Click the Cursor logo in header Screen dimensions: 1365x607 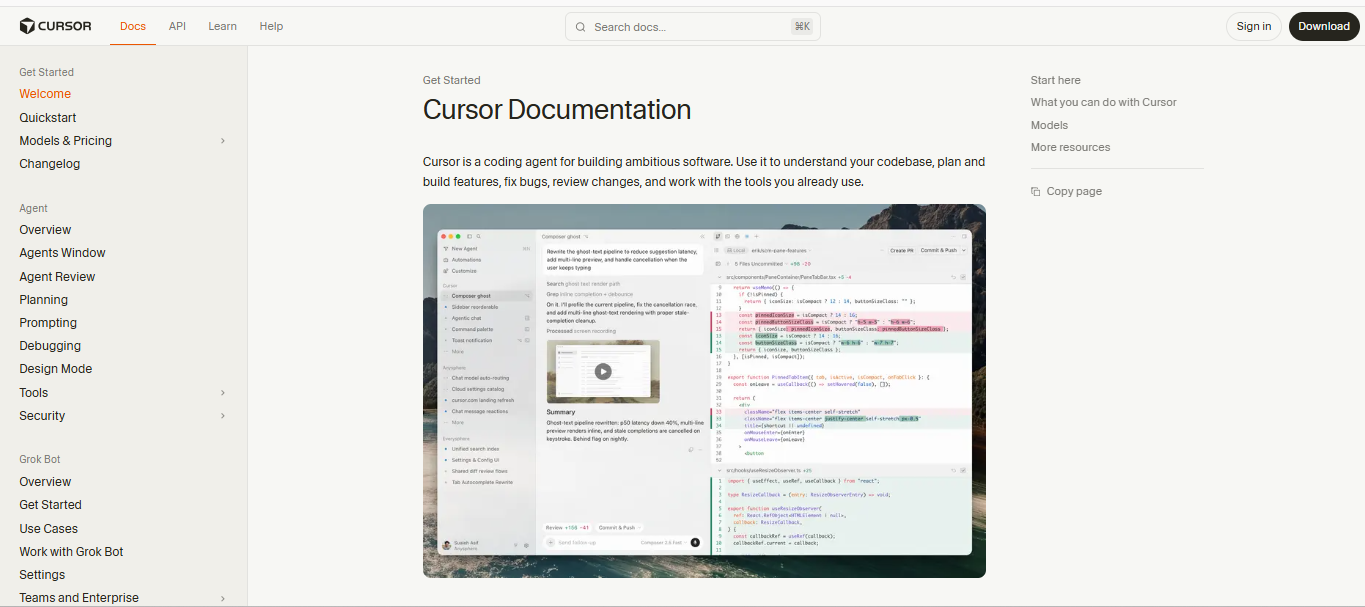click(x=55, y=26)
